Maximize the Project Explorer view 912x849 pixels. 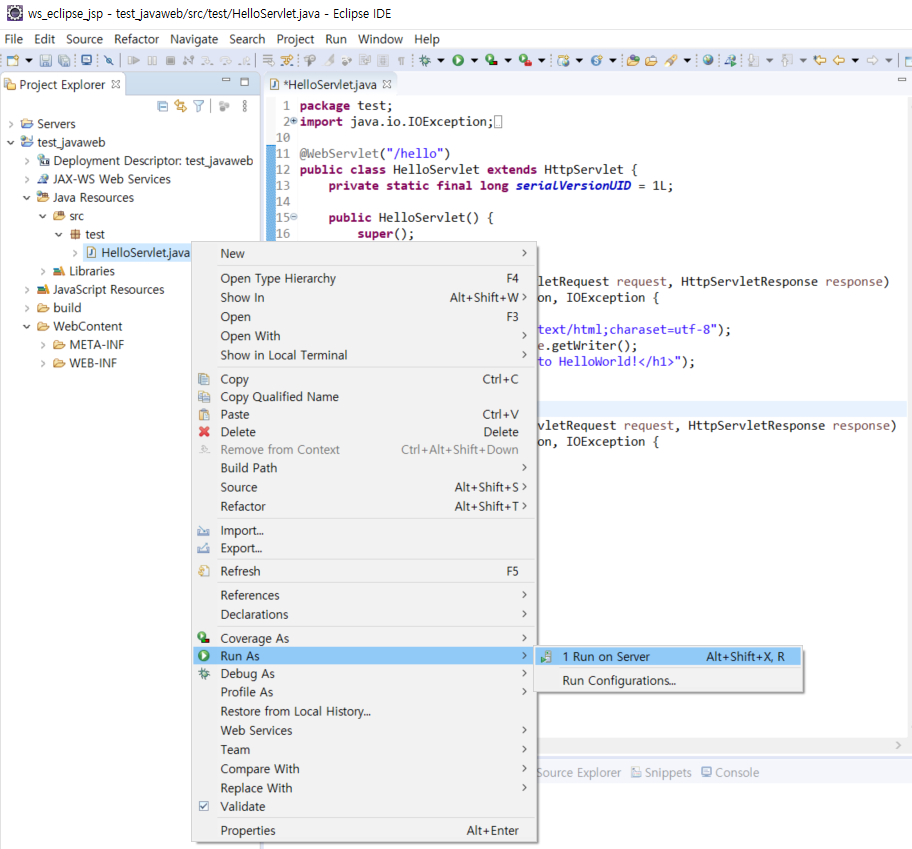click(244, 81)
